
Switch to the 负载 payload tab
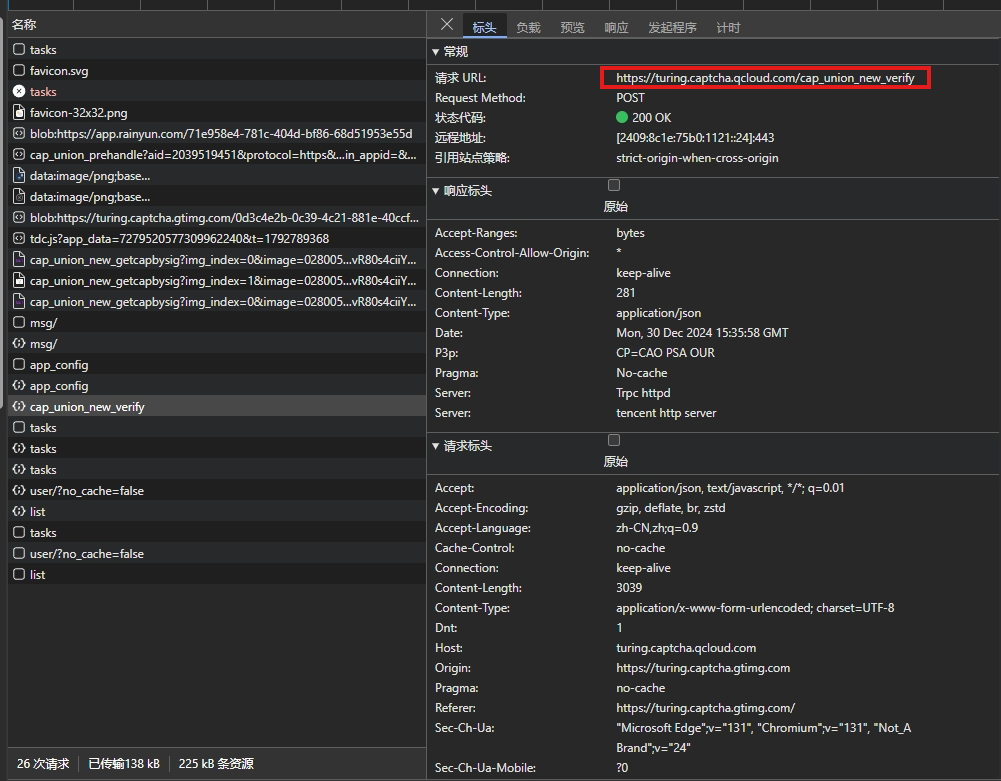click(x=528, y=28)
